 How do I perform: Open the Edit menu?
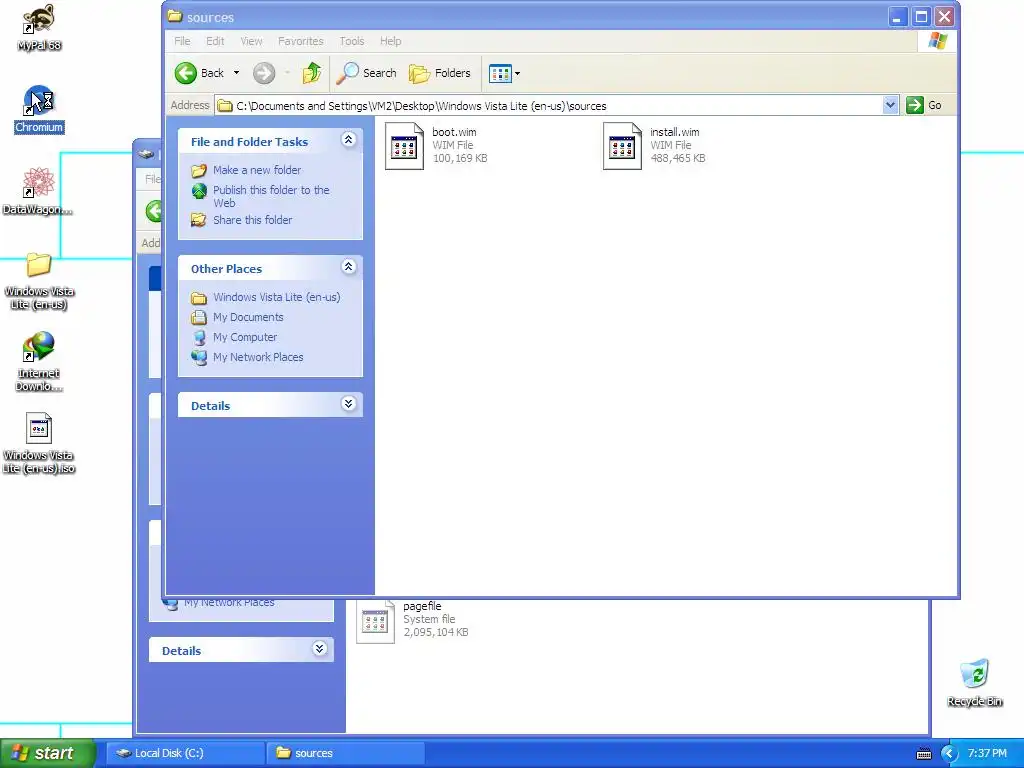click(x=215, y=41)
